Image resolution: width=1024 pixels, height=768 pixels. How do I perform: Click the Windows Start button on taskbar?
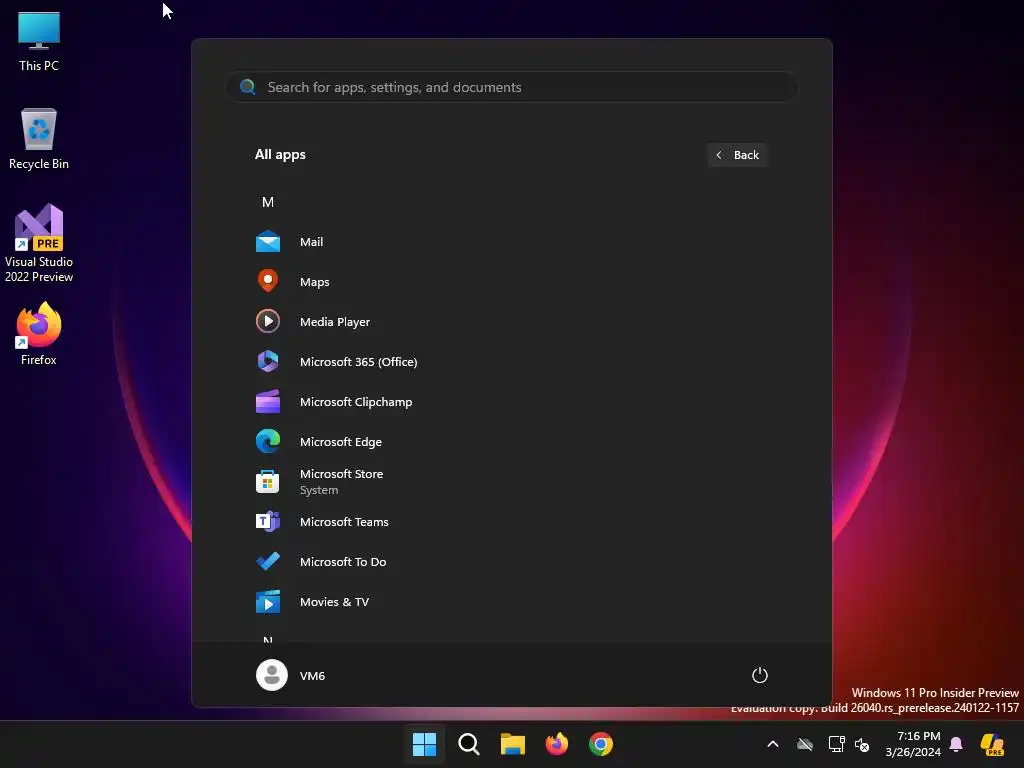pos(424,744)
